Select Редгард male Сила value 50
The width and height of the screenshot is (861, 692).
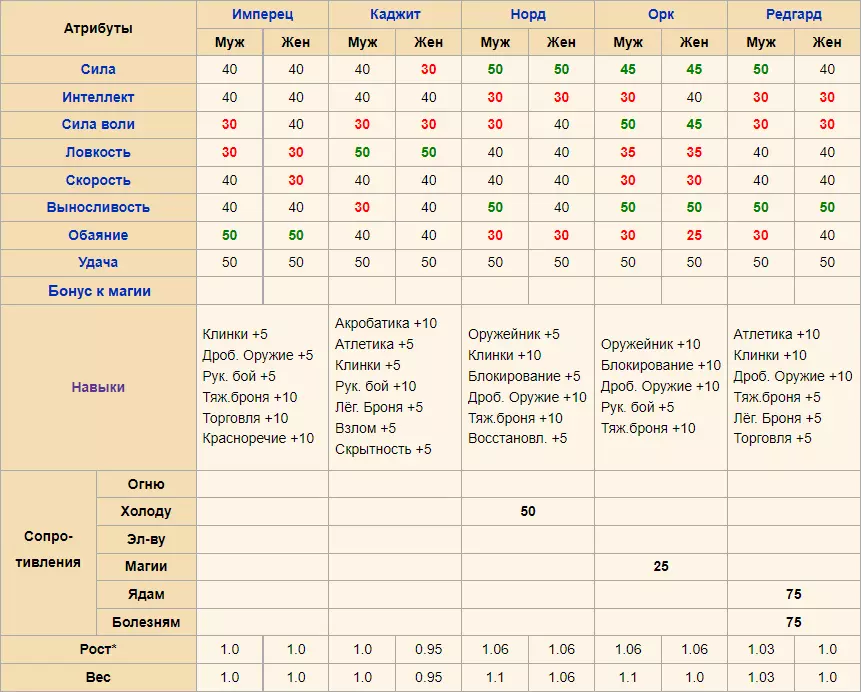pos(761,69)
